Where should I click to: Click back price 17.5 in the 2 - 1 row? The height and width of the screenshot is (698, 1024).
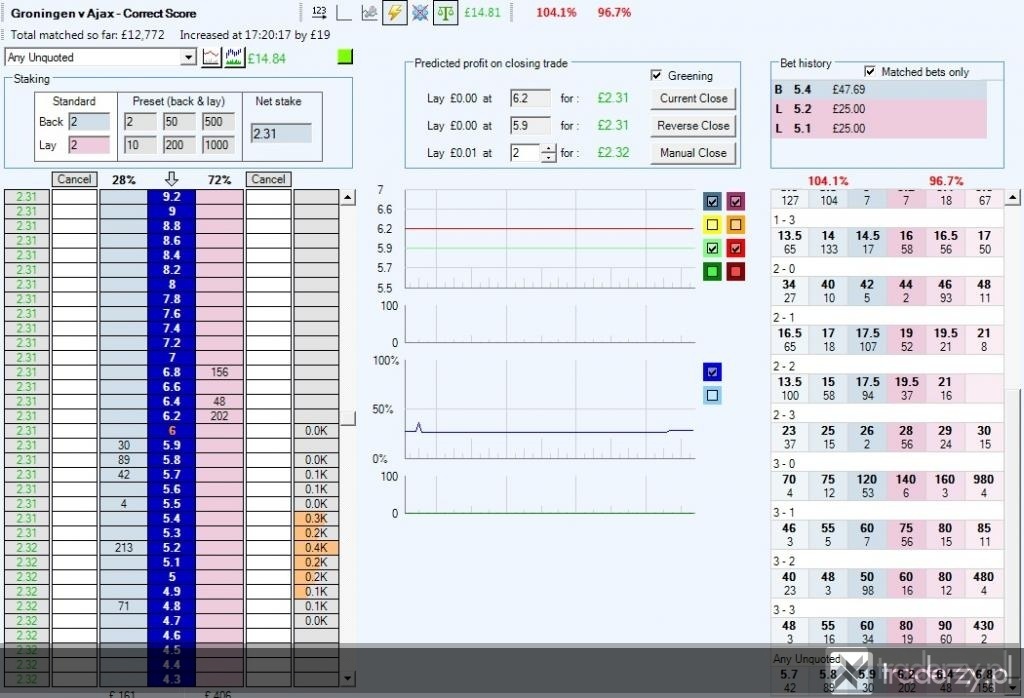[x=867, y=340]
